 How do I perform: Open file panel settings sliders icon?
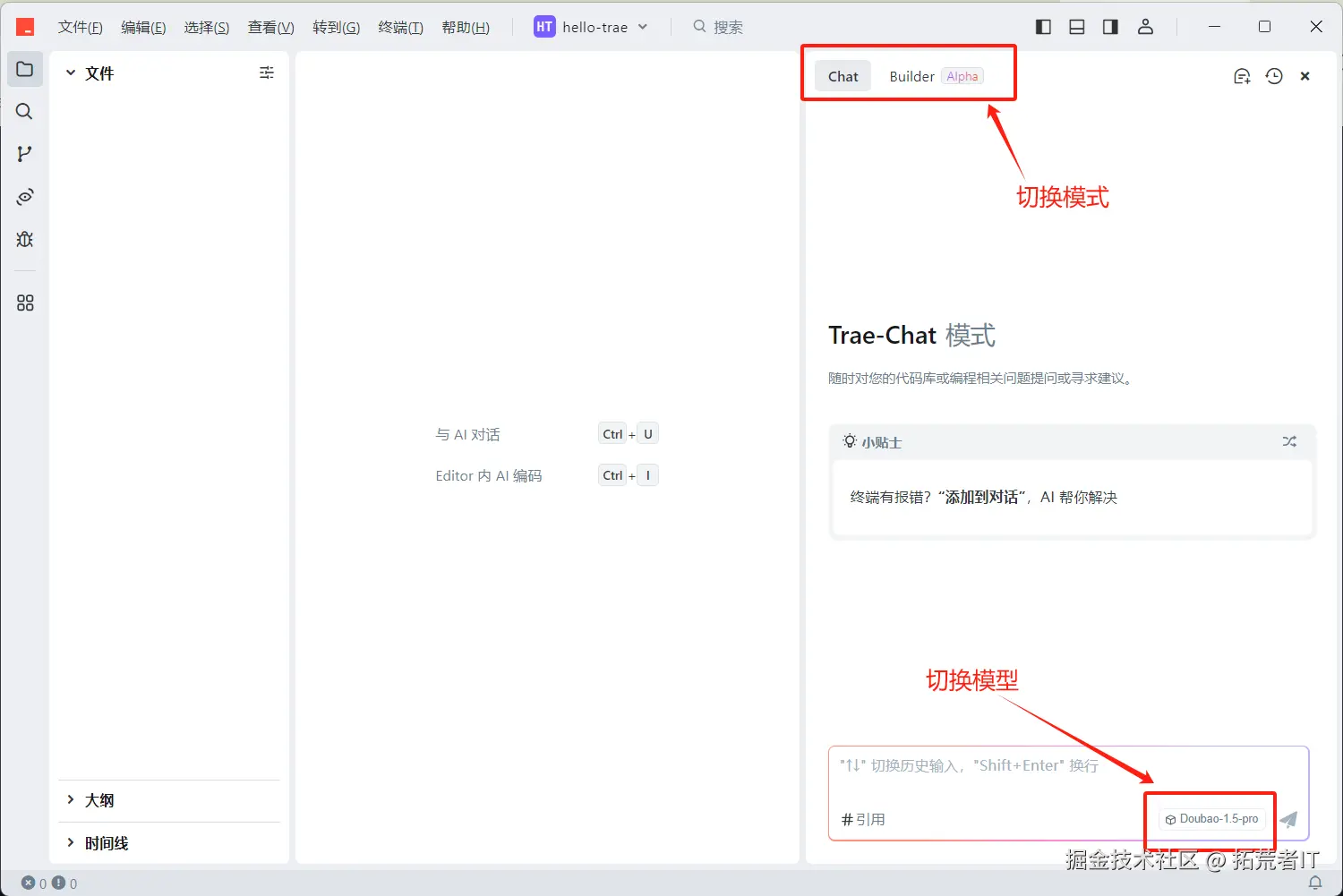[267, 73]
